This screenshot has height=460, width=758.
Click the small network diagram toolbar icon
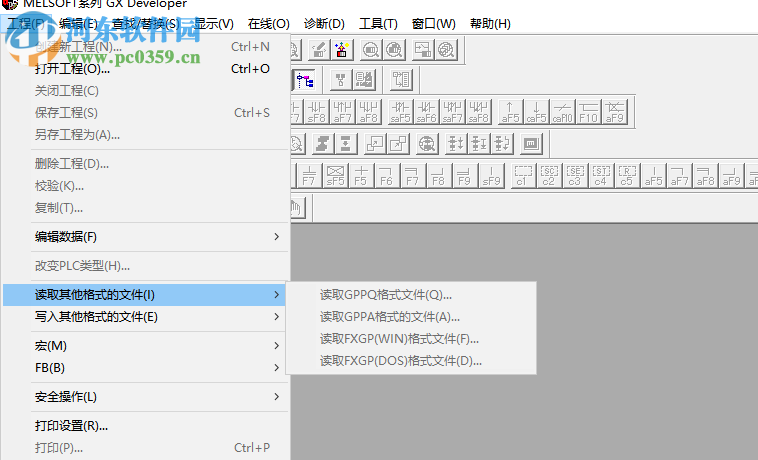point(341,80)
